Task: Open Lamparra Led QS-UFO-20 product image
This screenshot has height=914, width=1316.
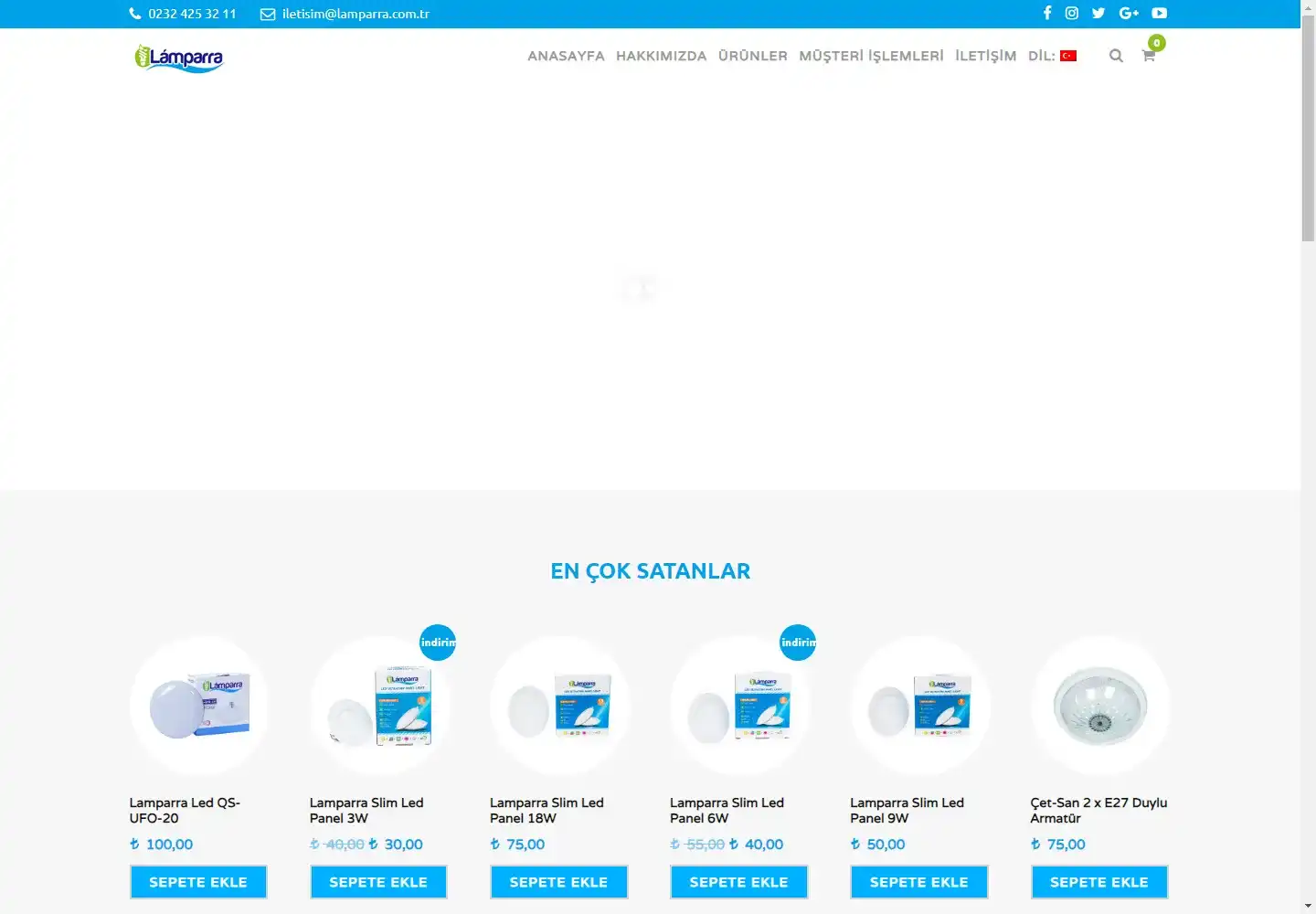Action: coord(198,707)
